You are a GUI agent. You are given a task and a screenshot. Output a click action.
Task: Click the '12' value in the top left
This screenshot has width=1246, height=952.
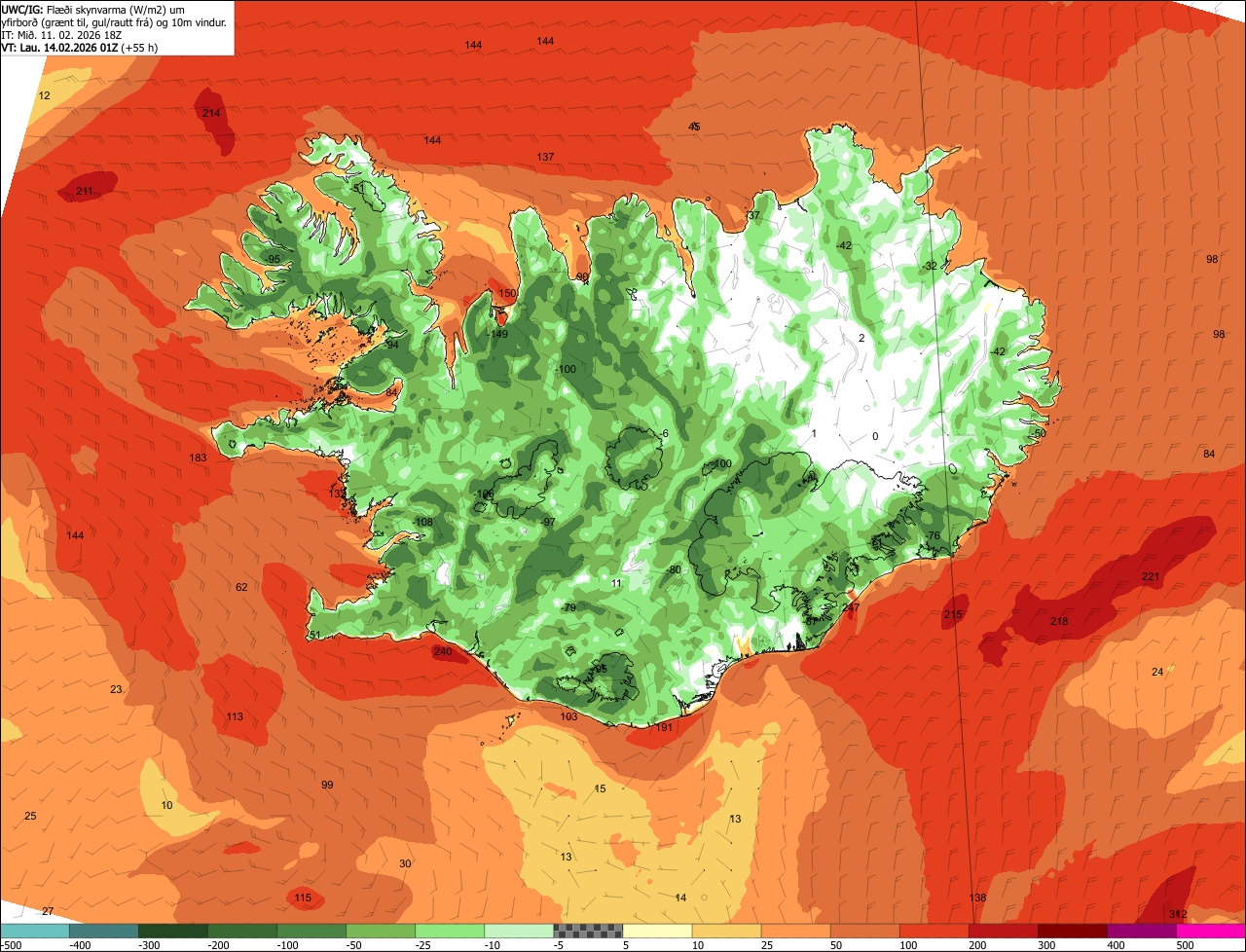[x=44, y=95]
